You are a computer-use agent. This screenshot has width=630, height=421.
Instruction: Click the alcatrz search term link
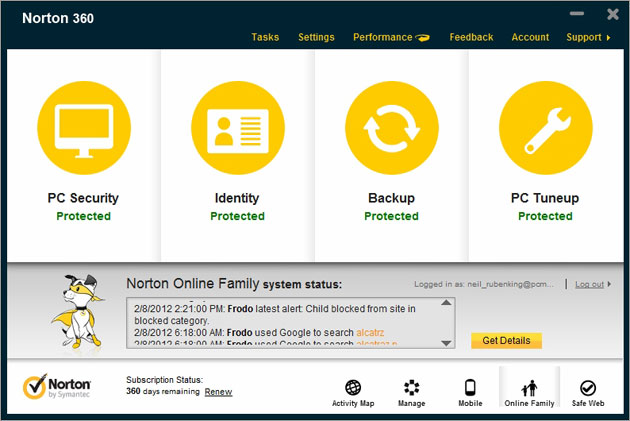370,333
